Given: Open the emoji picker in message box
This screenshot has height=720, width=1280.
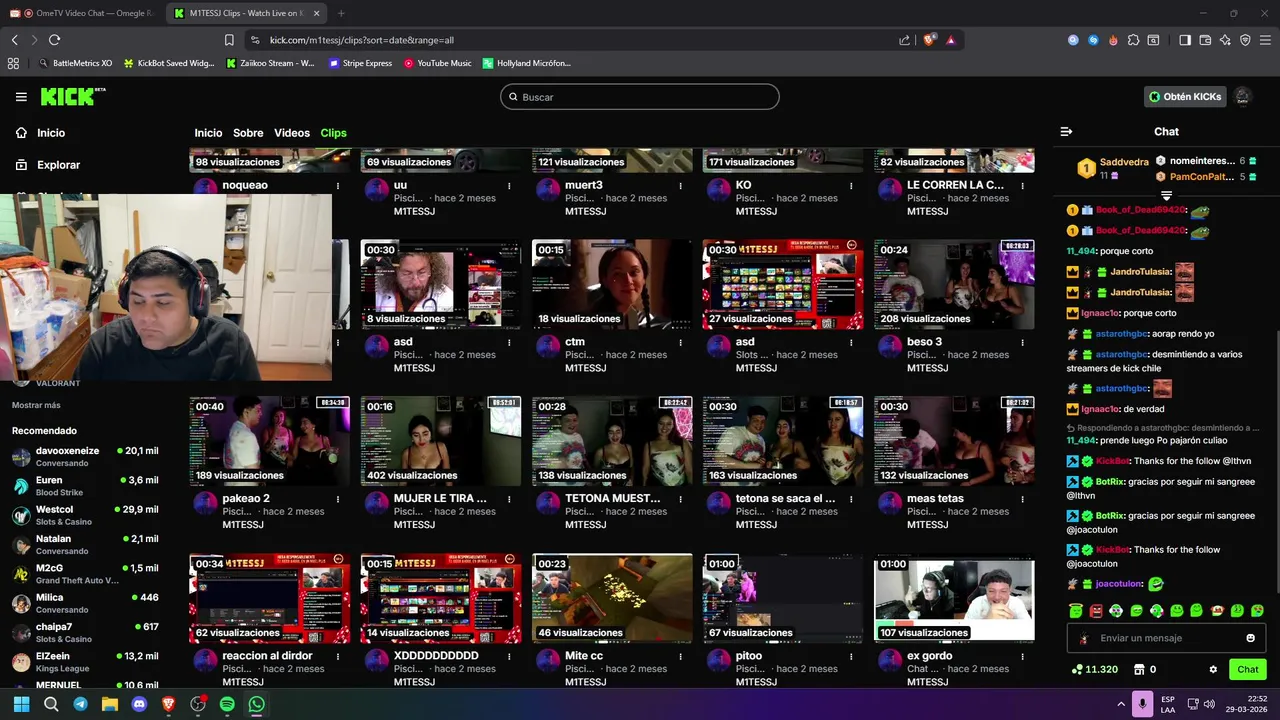Looking at the screenshot, I should pyautogui.click(x=1250, y=638).
